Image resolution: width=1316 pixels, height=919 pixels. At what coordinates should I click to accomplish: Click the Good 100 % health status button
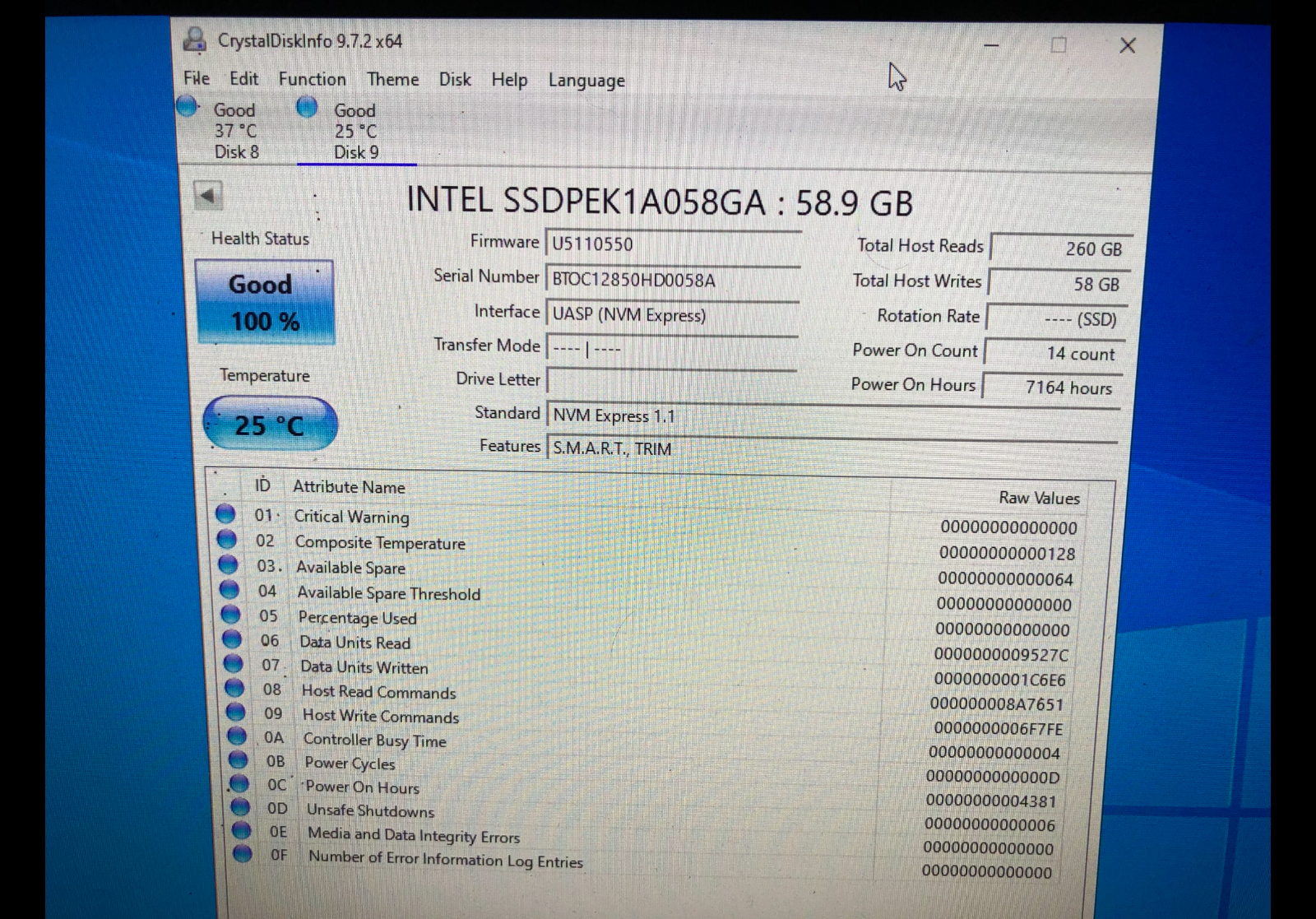264,302
